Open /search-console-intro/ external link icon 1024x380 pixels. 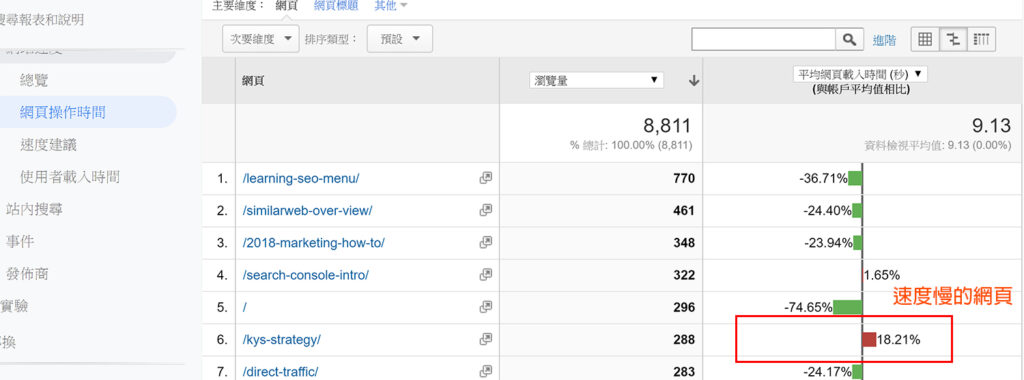click(485, 275)
